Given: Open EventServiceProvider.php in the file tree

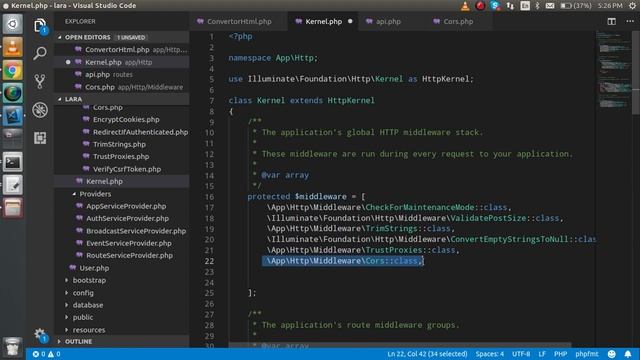Looking at the screenshot, I should click(122, 243).
